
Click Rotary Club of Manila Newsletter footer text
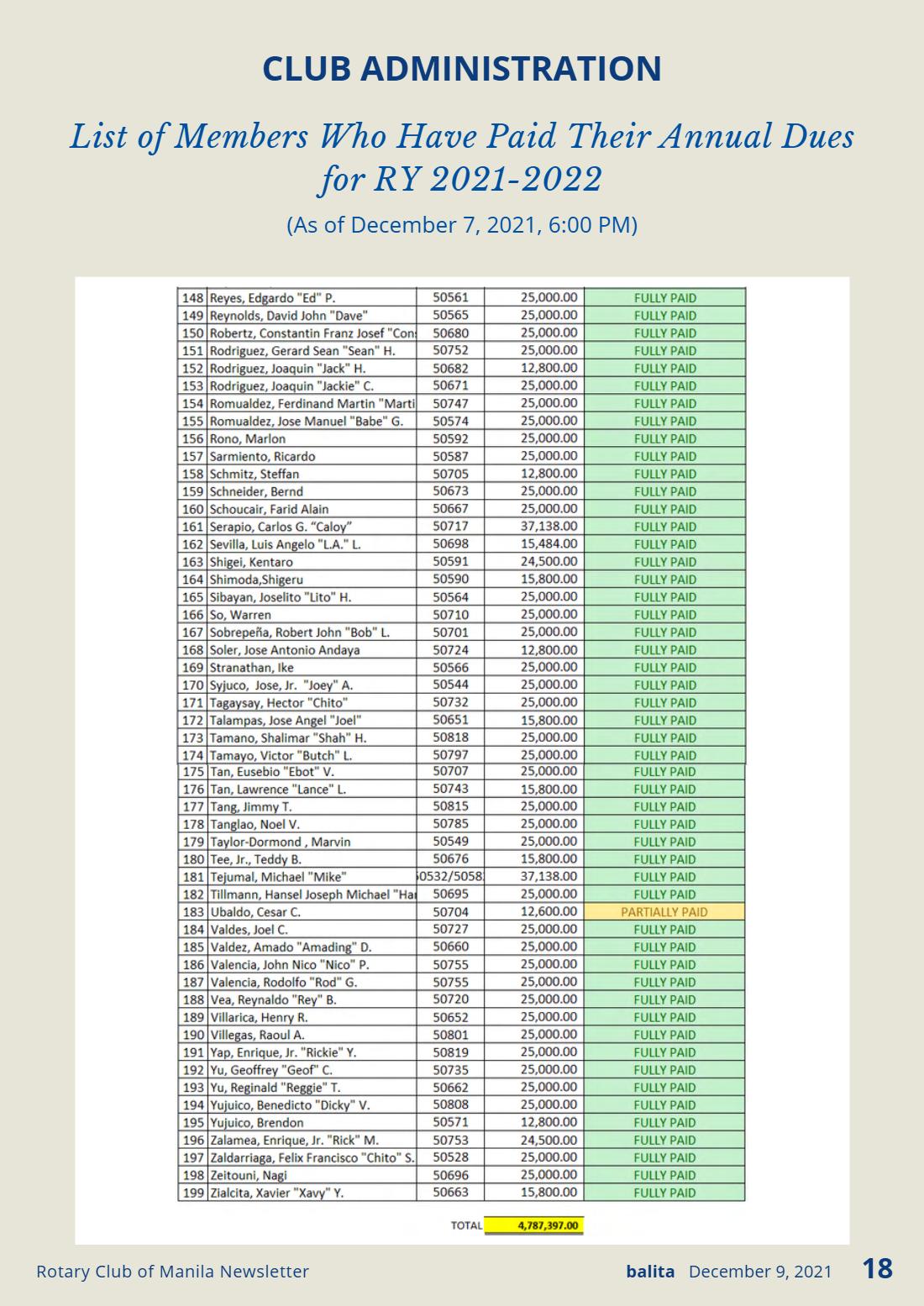click(172, 1272)
